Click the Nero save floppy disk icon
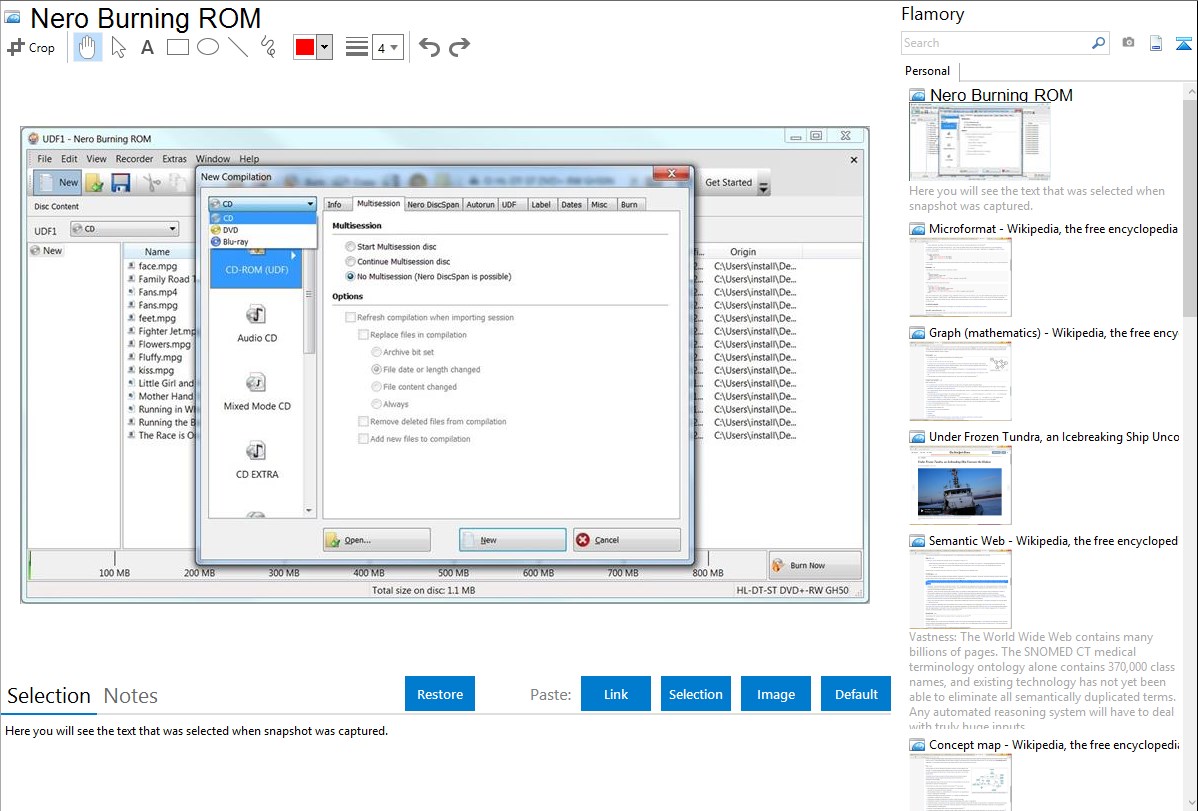Image resolution: width=1198 pixels, height=811 pixels. click(x=121, y=183)
